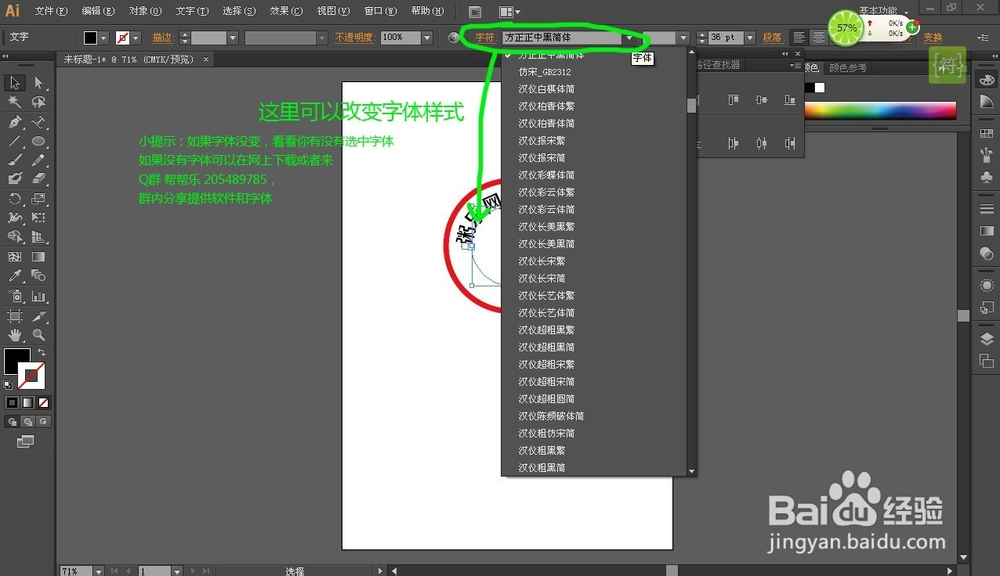Open the arrange documents dropdown

[509, 11]
